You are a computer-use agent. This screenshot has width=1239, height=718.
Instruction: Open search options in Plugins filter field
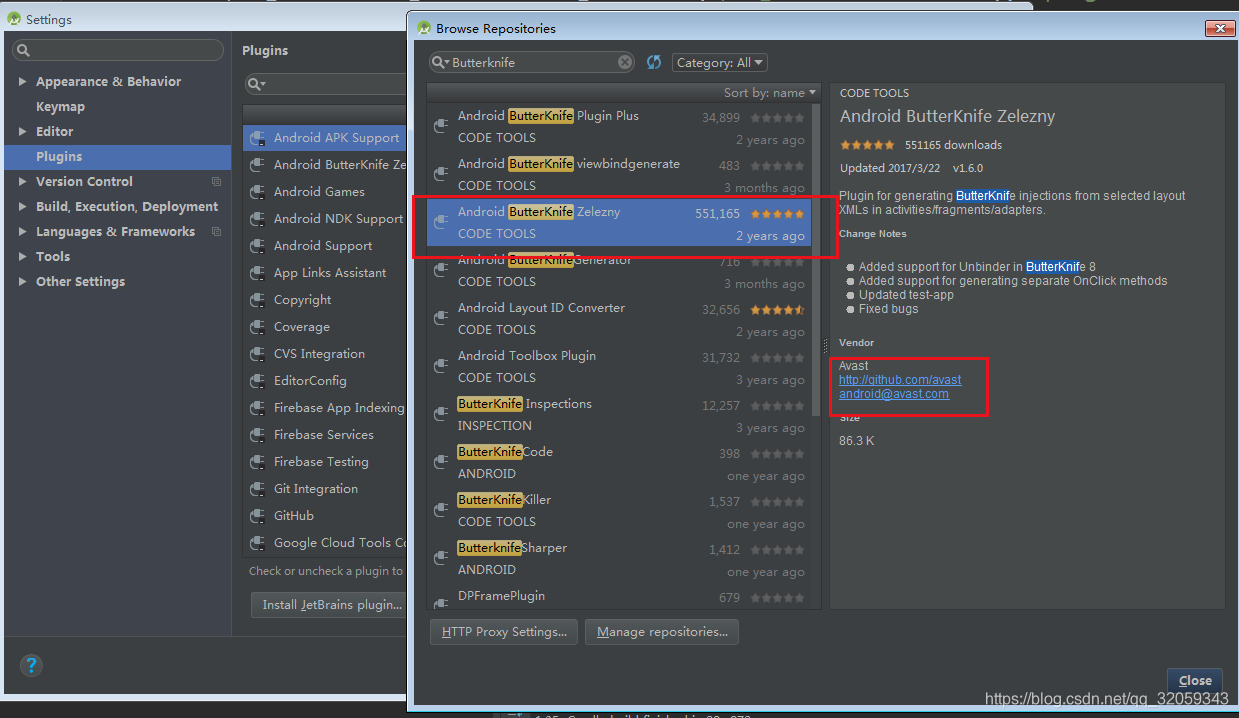point(256,84)
